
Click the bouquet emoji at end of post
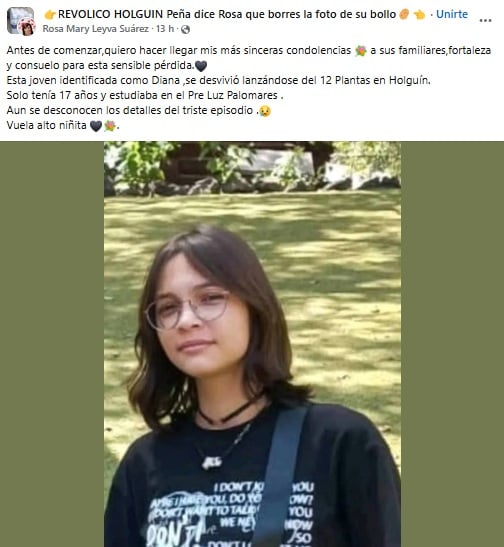(x=110, y=126)
